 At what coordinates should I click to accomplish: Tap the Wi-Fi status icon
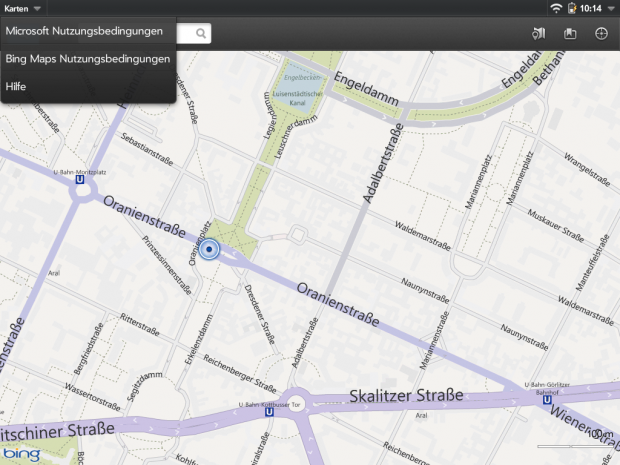(555, 8)
